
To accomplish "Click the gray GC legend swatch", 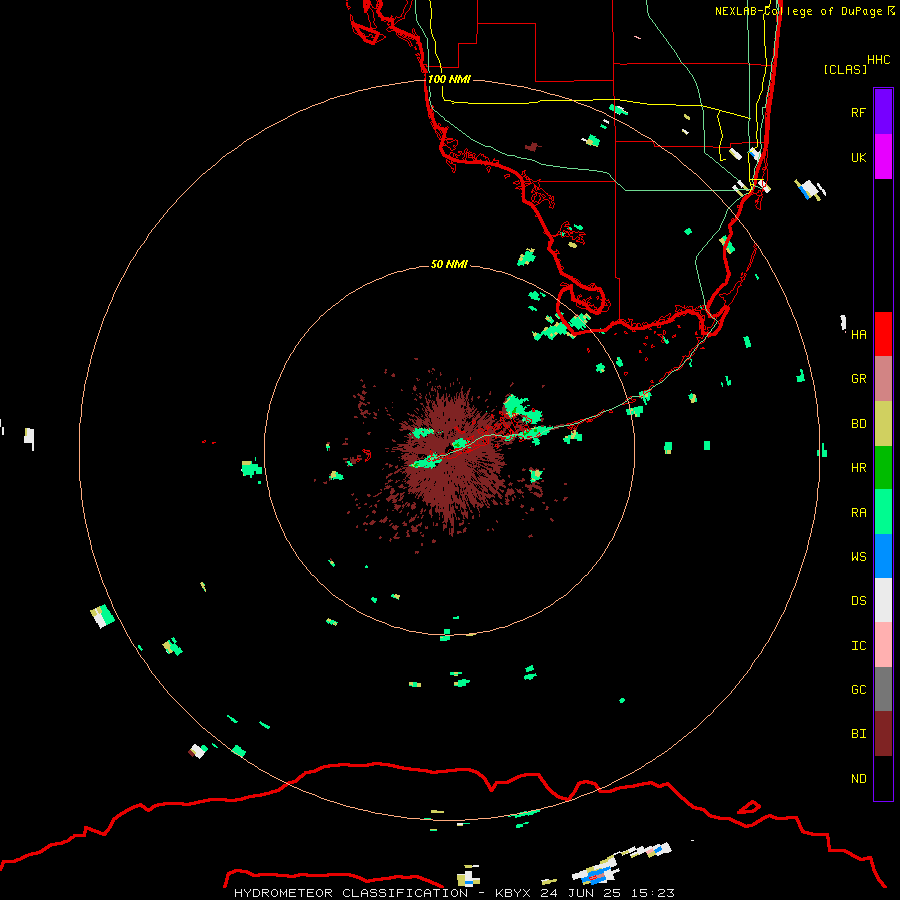I will [x=883, y=689].
